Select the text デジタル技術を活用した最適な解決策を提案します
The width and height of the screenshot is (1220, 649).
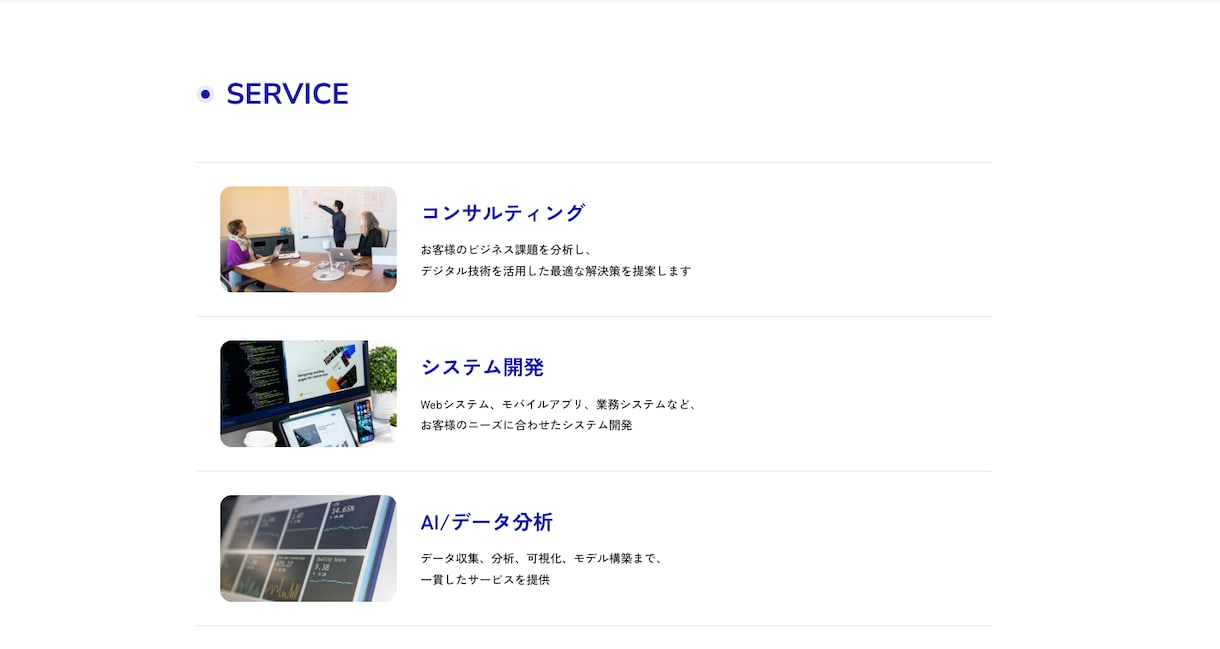tap(556, 271)
